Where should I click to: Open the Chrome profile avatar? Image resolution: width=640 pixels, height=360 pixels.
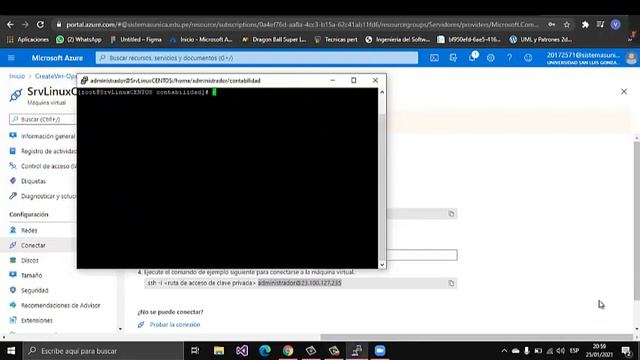click(x=616, y=24)
